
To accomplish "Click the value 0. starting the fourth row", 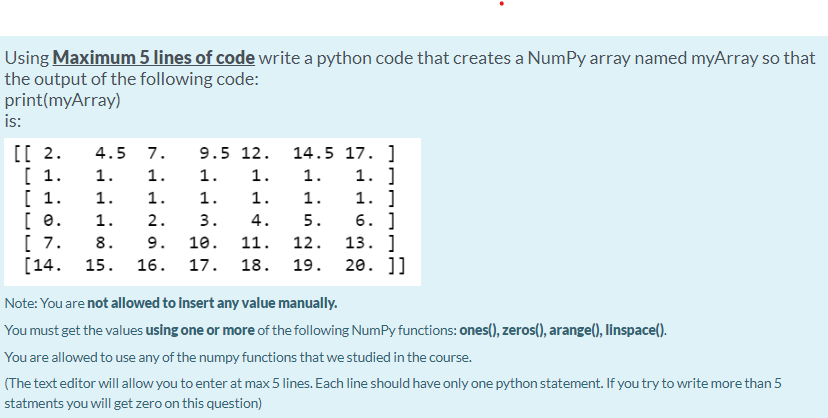I will pos(52,221).
